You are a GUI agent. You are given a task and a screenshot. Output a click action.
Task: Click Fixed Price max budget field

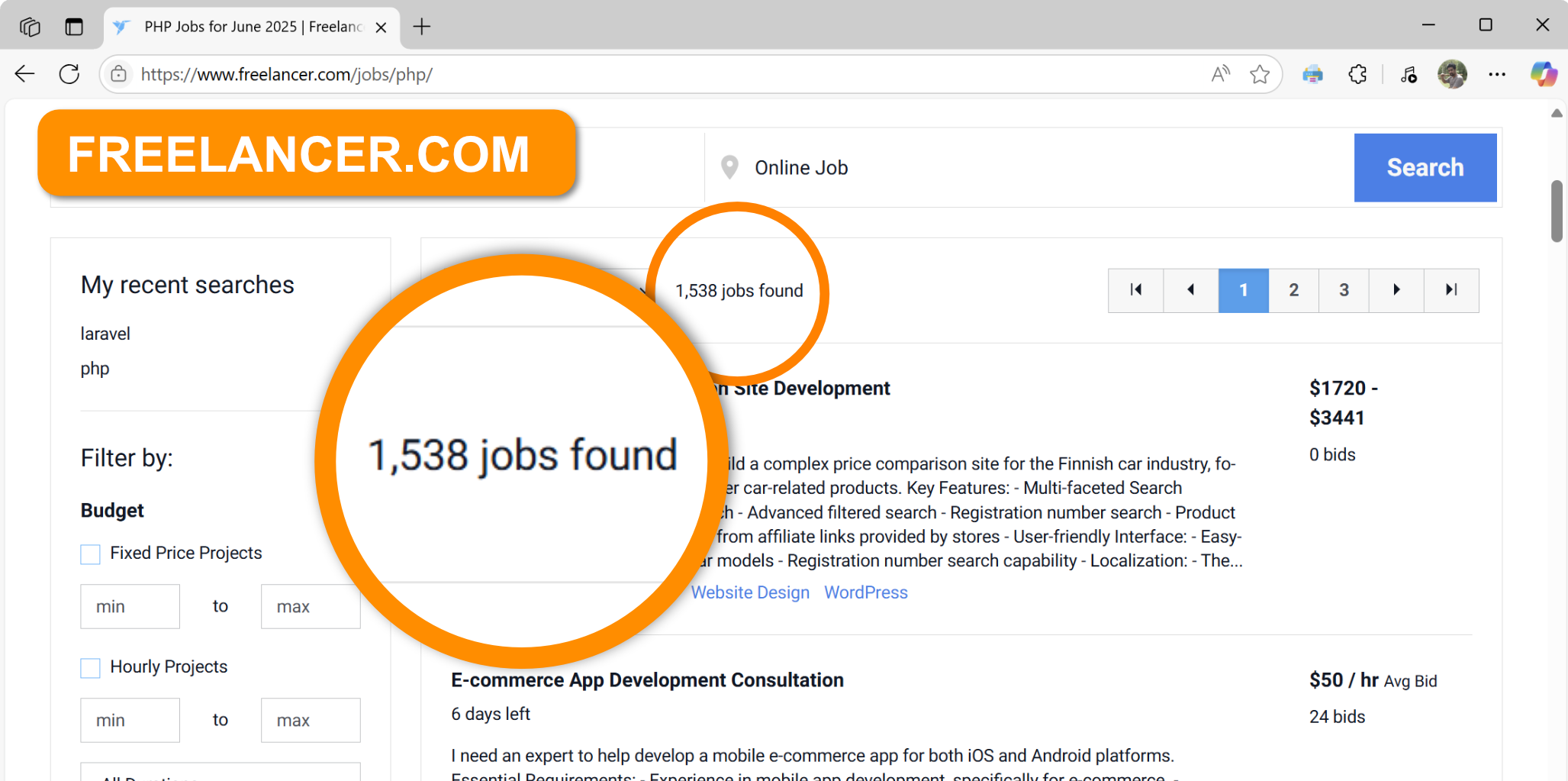[311, 607]
